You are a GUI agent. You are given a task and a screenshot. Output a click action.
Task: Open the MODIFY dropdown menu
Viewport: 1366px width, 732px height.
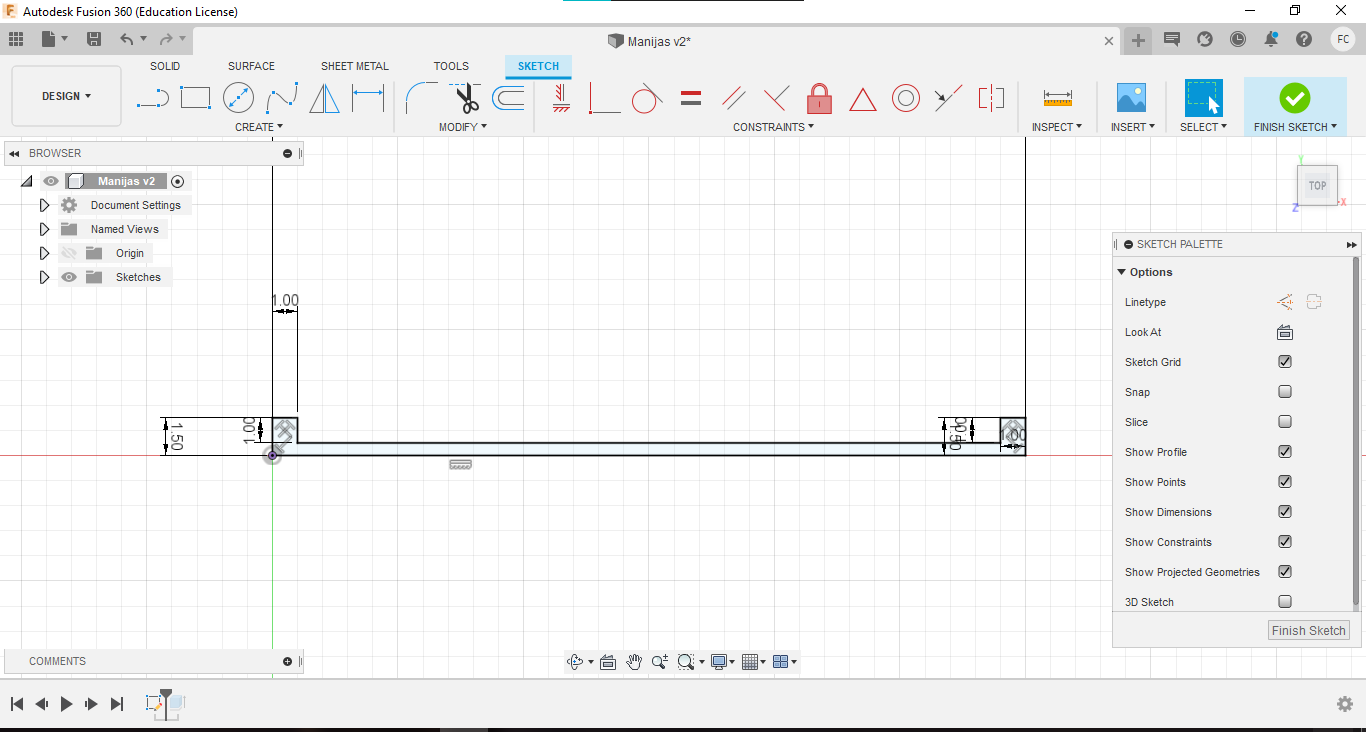click(x=463, y=127)
